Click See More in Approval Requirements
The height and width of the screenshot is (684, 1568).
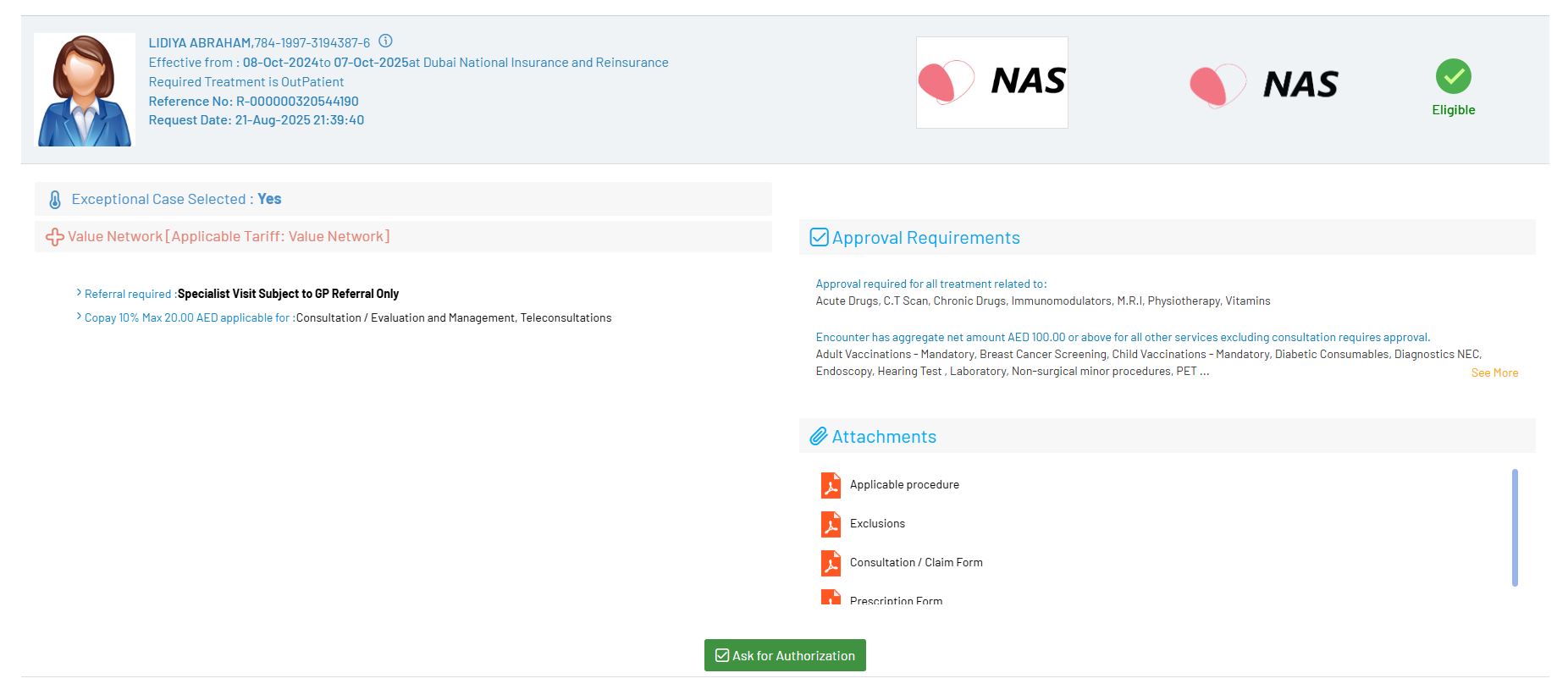(1494, 372)
